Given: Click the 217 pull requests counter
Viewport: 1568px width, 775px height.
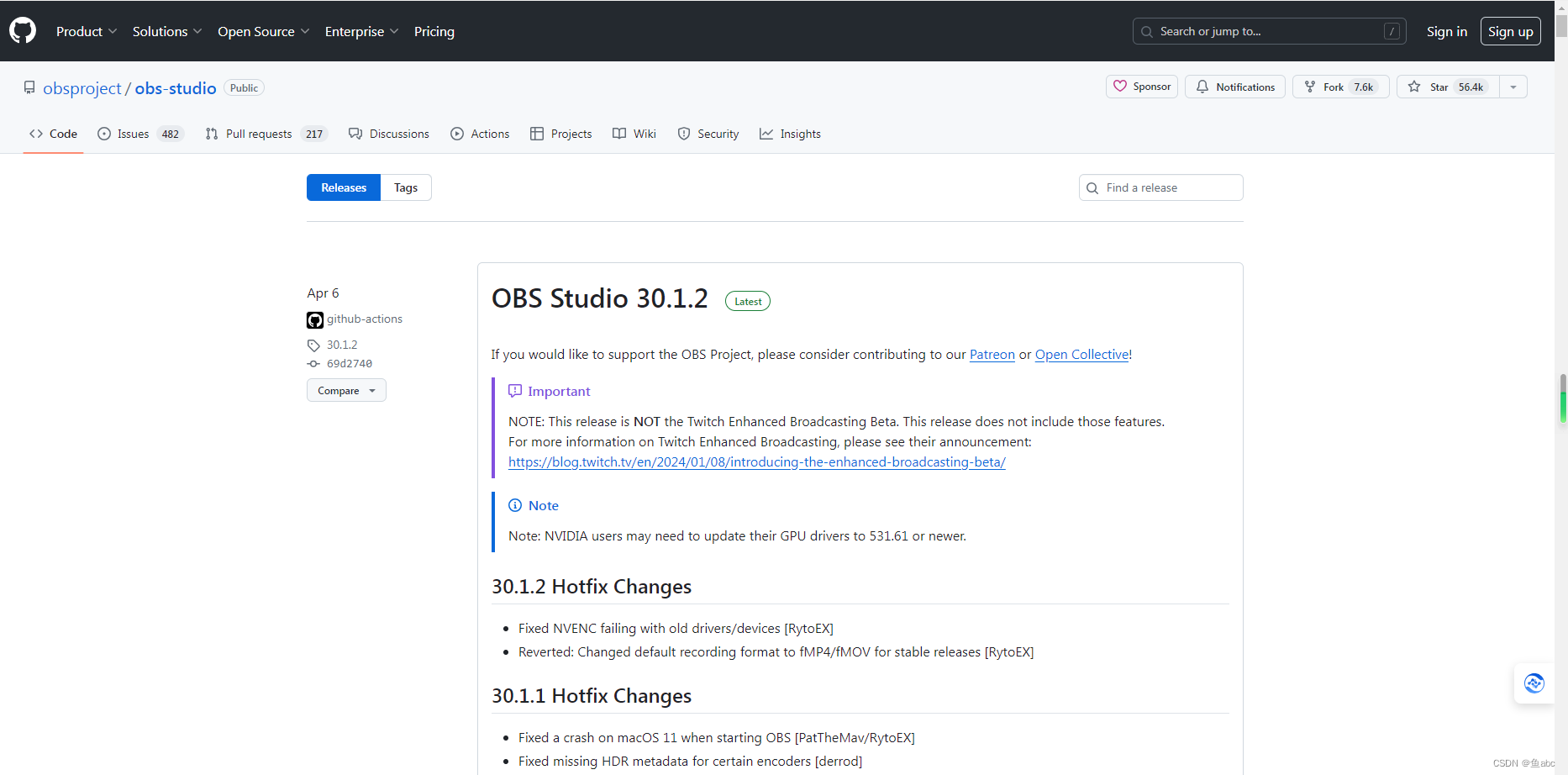Looking at the screenshot, I should point(314,134).
